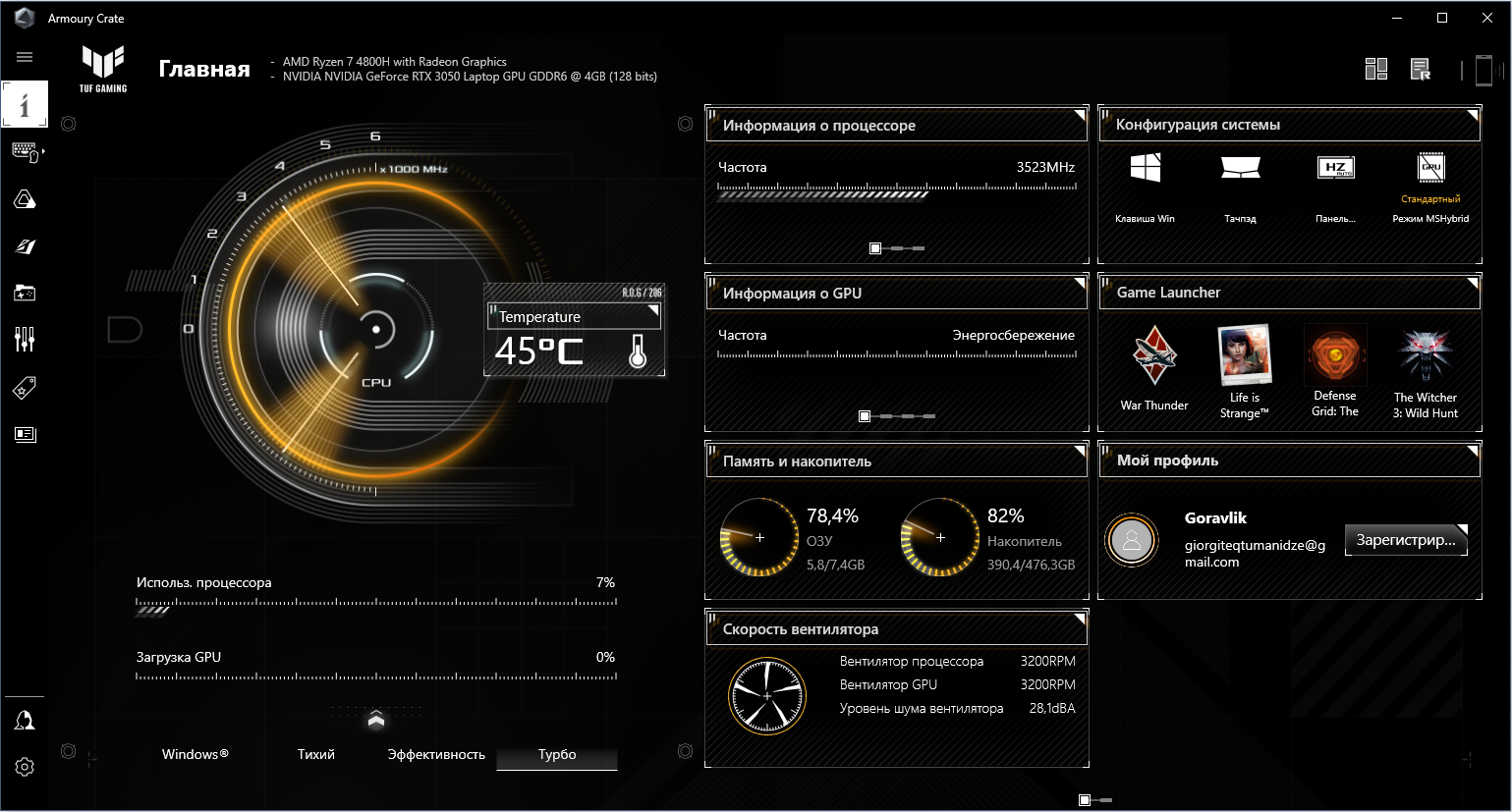This screenshot has height=812, width=1512.
Task: Click the giorgiteqtumanidze@gmail.com email text
Action: 1255,553
